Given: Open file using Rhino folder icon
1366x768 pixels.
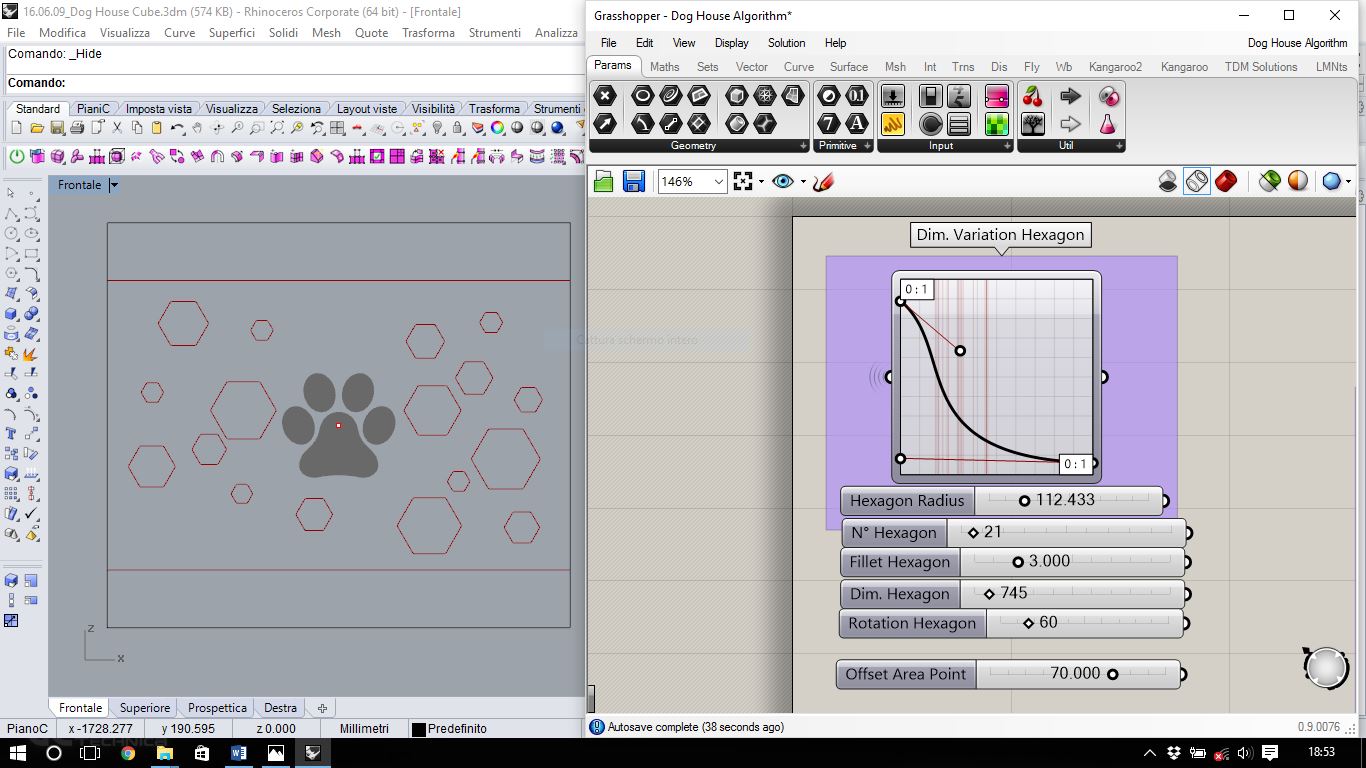Looking at the screenshot, I should (x=37, y=128).
